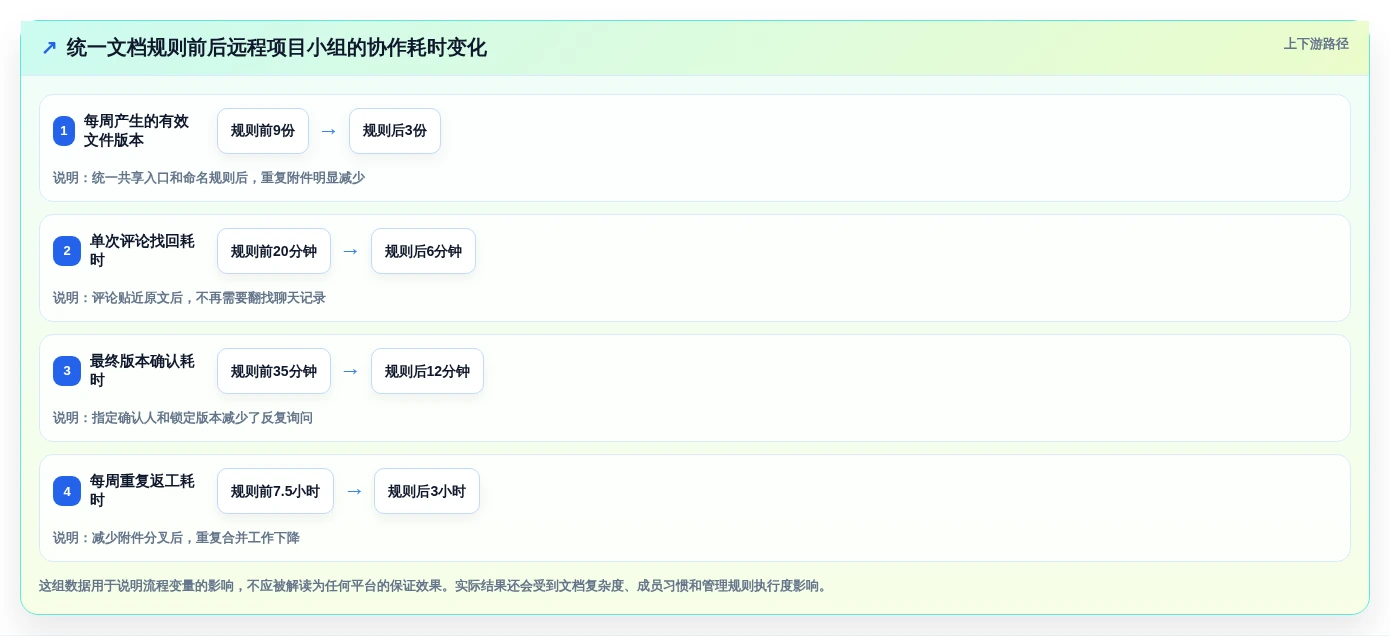The image size is (1390, 636).
Task: Click the footer disclaimer starting 这组数据用于说明
Action: [x=435, y=586]
